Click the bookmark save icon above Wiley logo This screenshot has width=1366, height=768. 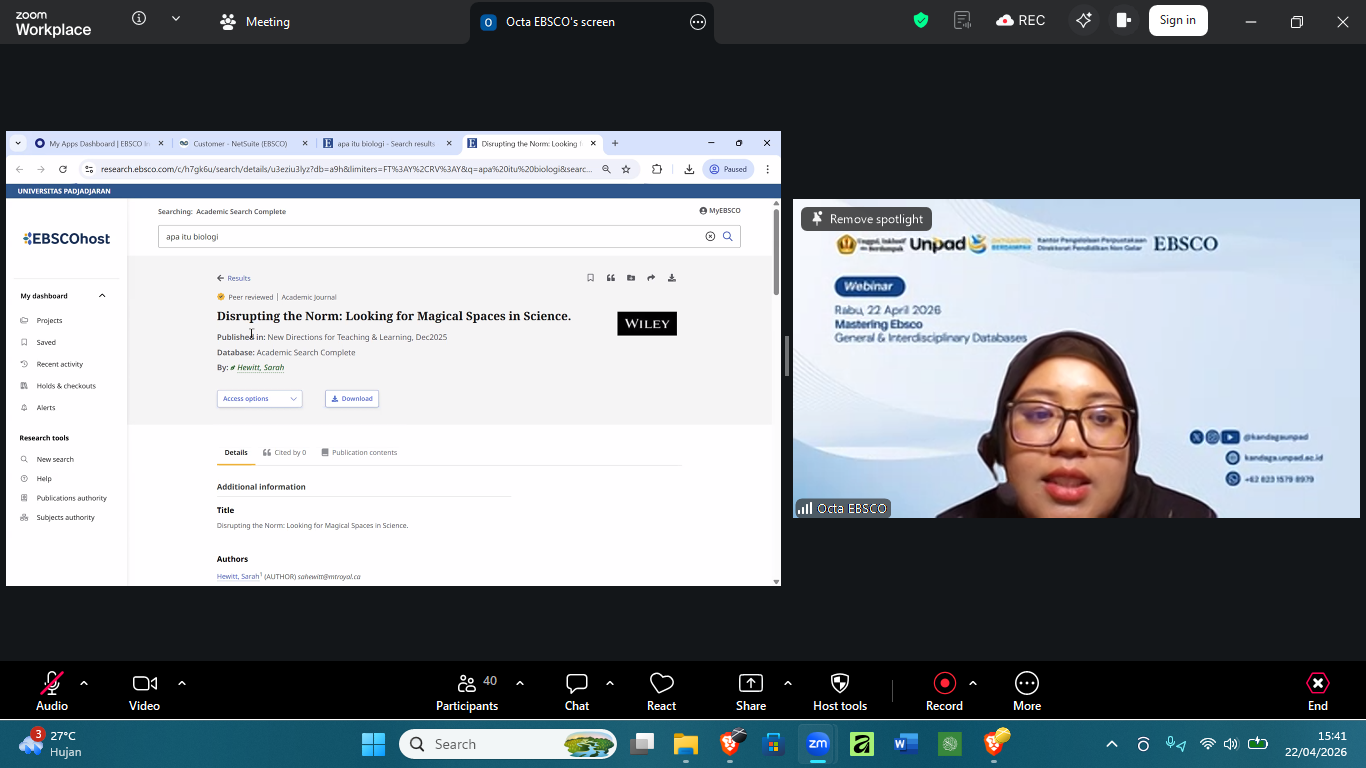tap(590, 278)
